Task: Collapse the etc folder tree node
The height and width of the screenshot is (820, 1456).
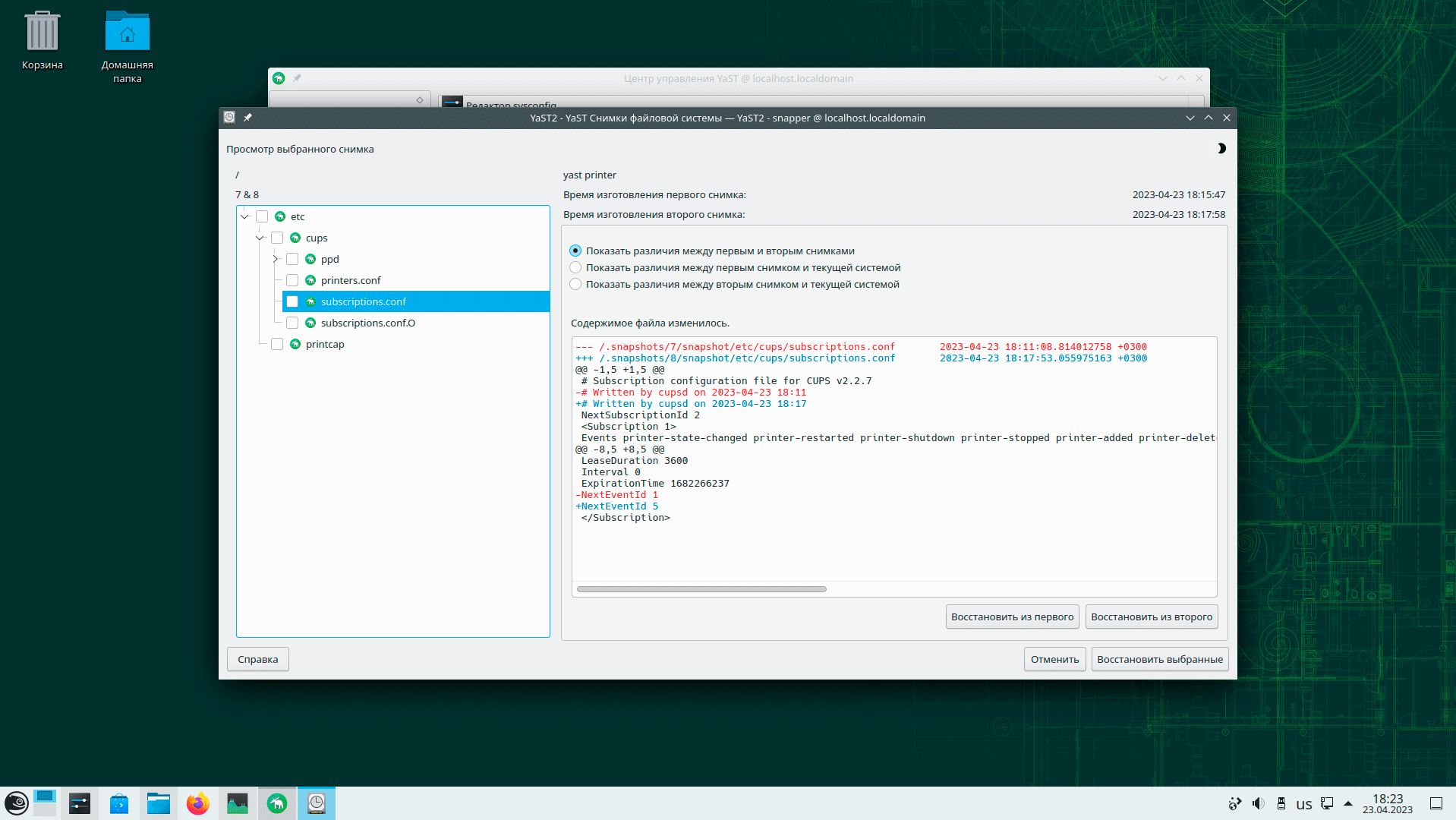Action: pyautogui.click(x=245, y=217)
